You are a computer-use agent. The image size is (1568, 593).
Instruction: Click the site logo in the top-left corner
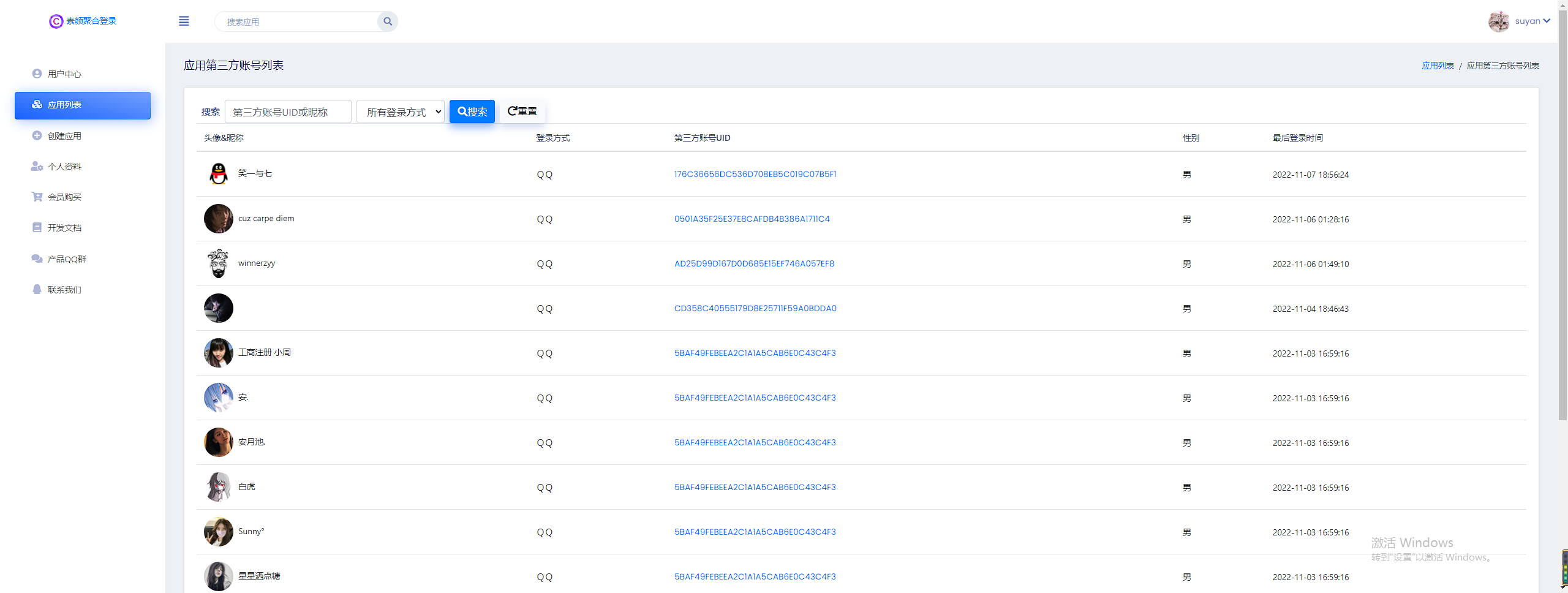(x=83, y=21)
